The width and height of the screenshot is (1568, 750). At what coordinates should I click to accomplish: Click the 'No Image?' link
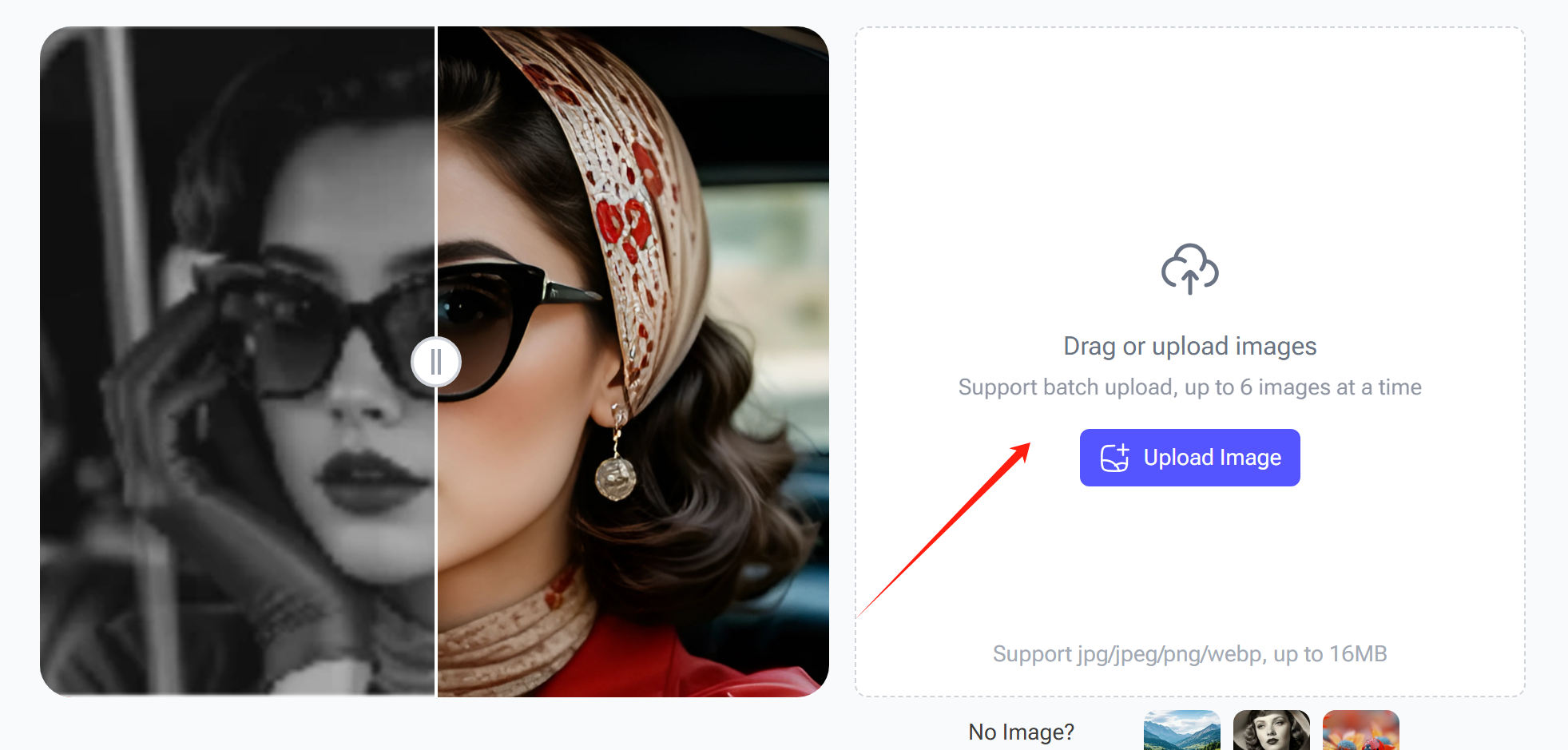pyautogui.click(x=1021, y=732)
